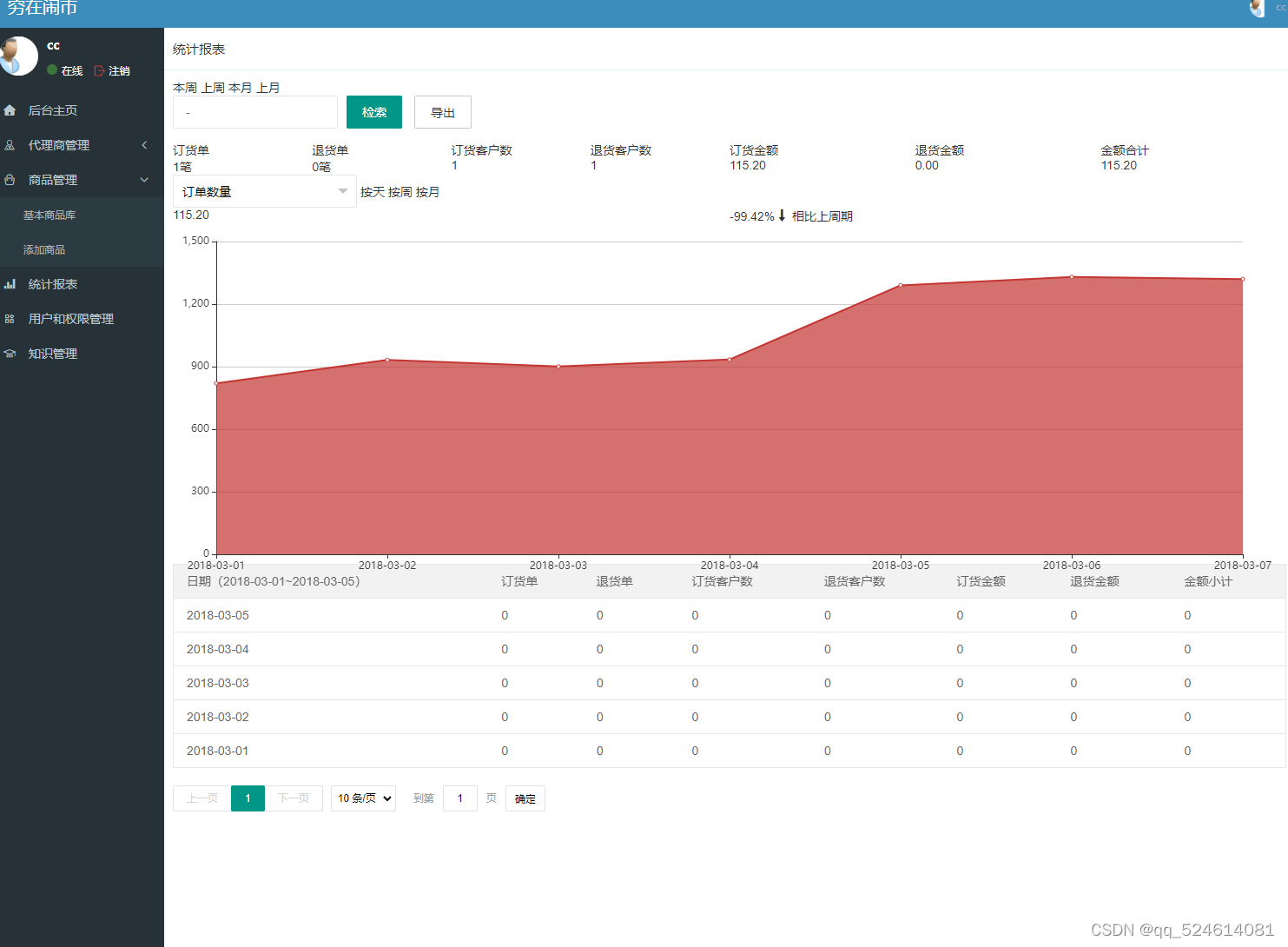The height and width of the screenshot is (947, 1288).
Task: Select the 上月 quick date filter
Action: (x=268, y=88)
